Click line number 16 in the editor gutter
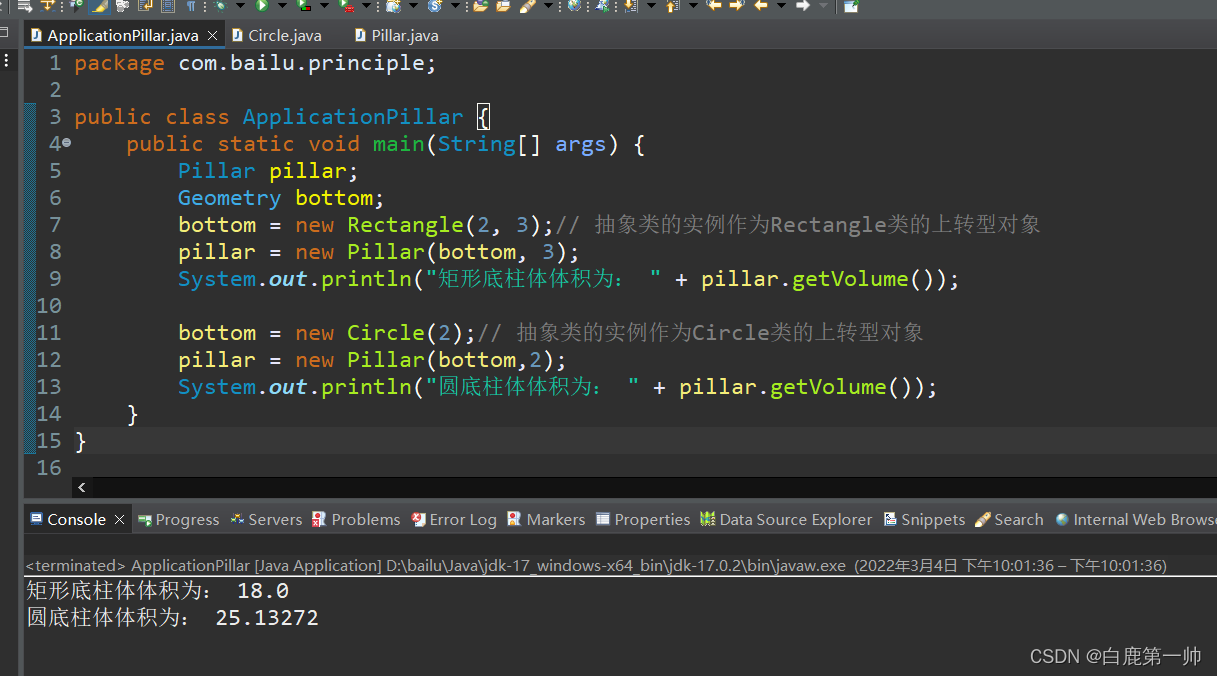The width and height of the screenshot is (1217, 676). coord(49,468)
